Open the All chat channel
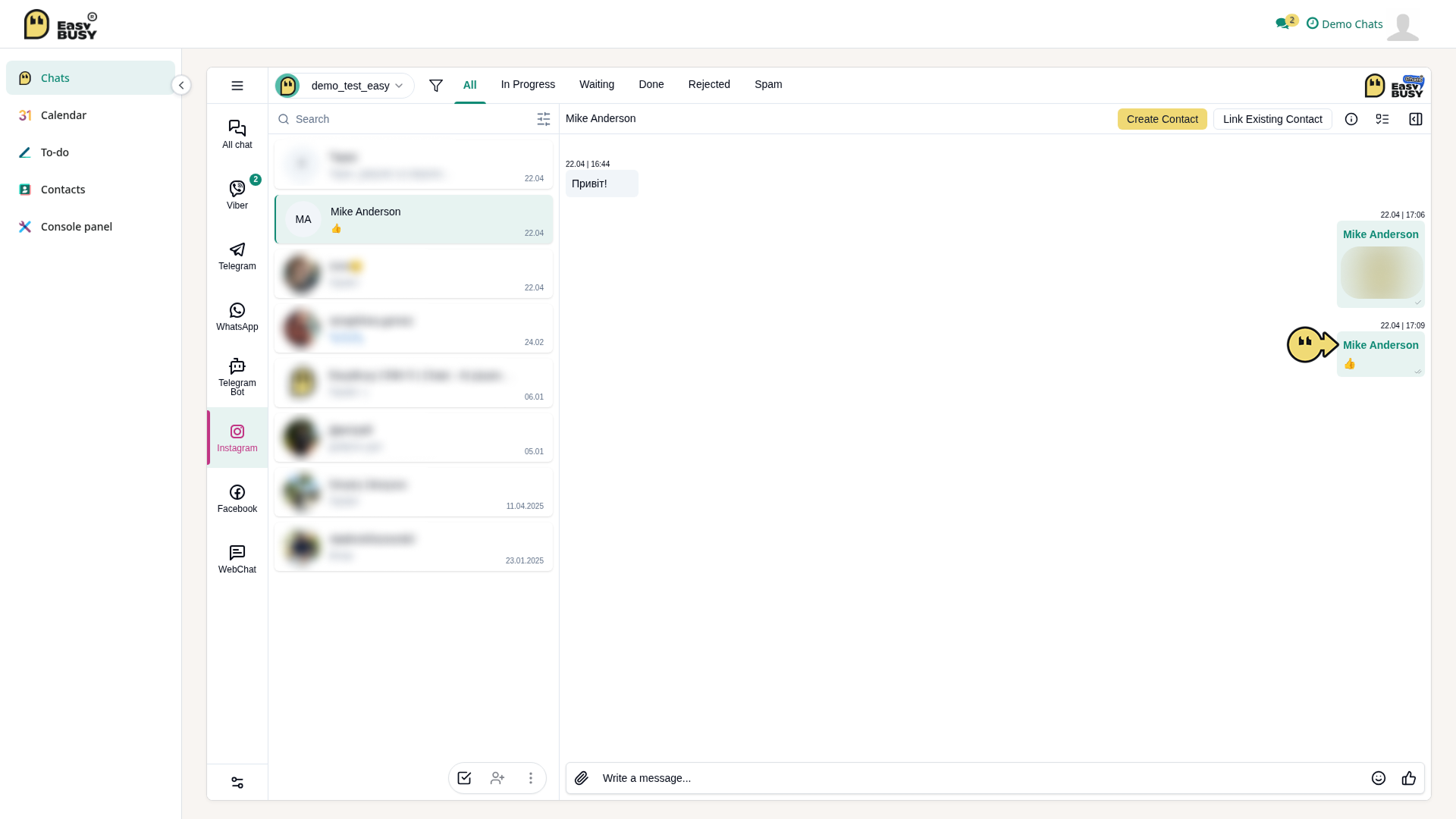 237,134
